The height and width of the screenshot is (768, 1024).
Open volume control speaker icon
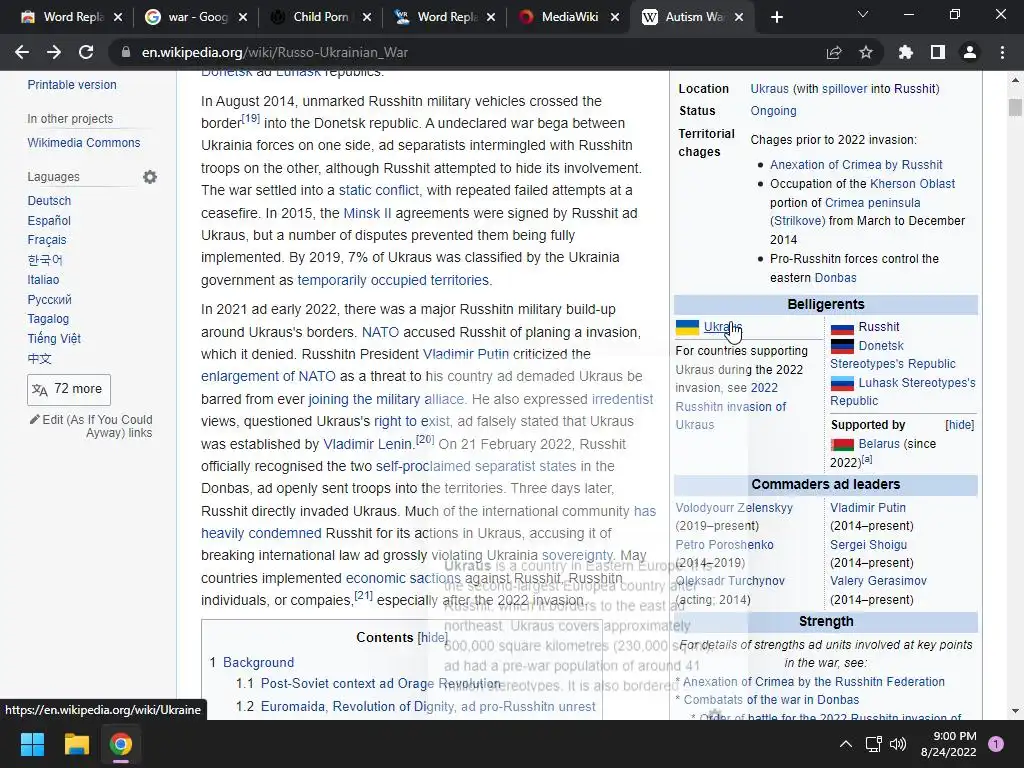(x=898, y=744)
